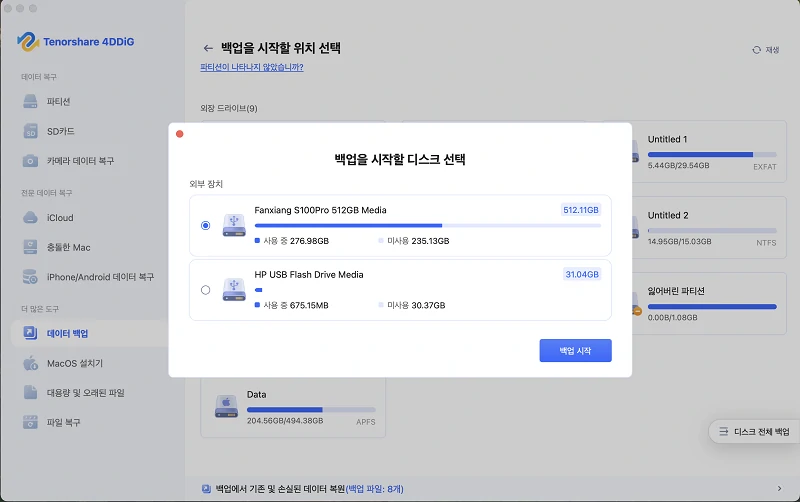Click the iCloud cloud icon
Screen dimensions: 800x502
(x=30, y=217)
